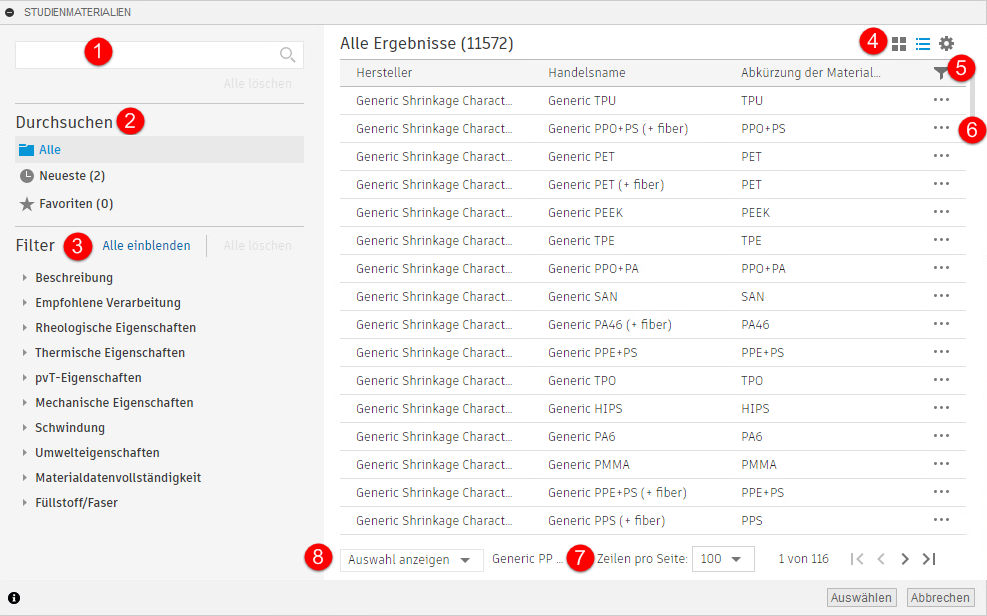This screenshot has width=987, height=616.
Task: Click the material search input field
Action: pyautogui.click(x=145, y=55)
